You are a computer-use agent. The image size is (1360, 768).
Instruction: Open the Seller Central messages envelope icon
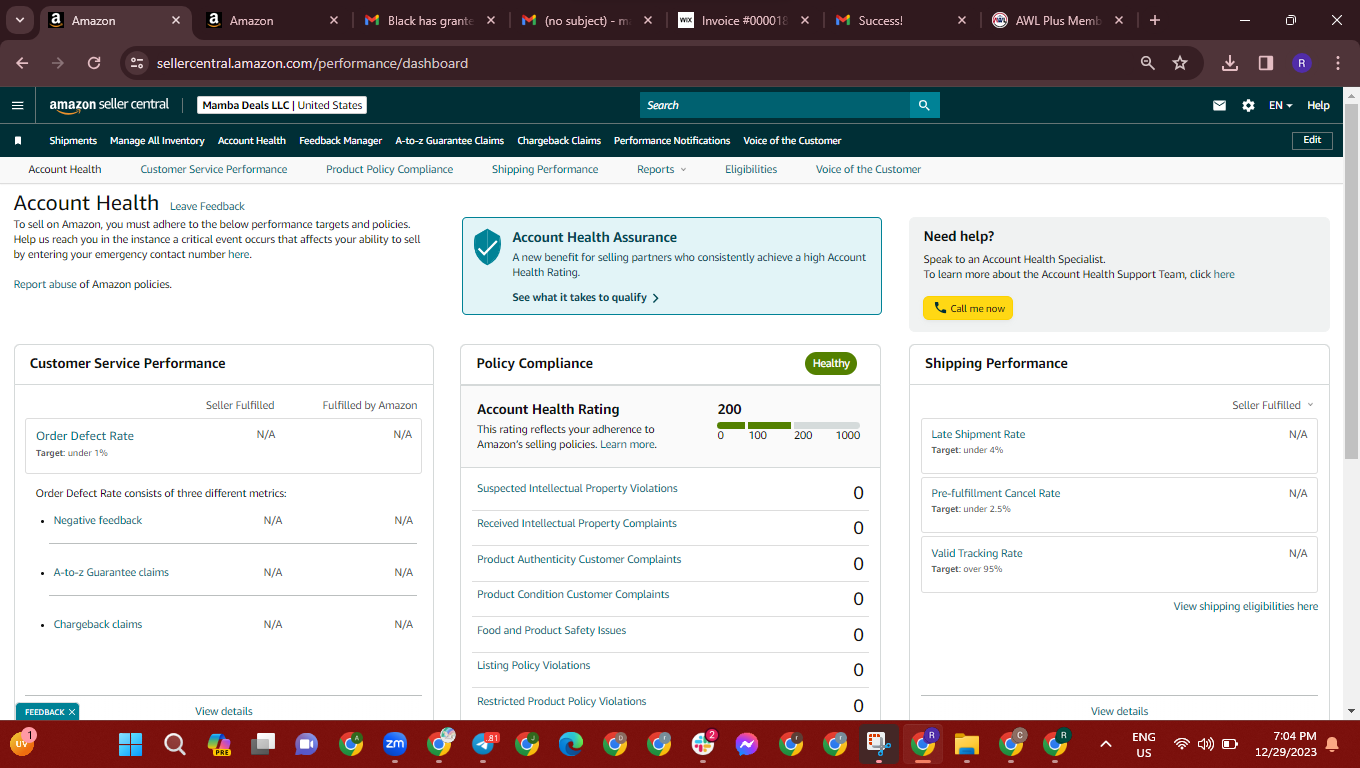tap(1219, 105)
